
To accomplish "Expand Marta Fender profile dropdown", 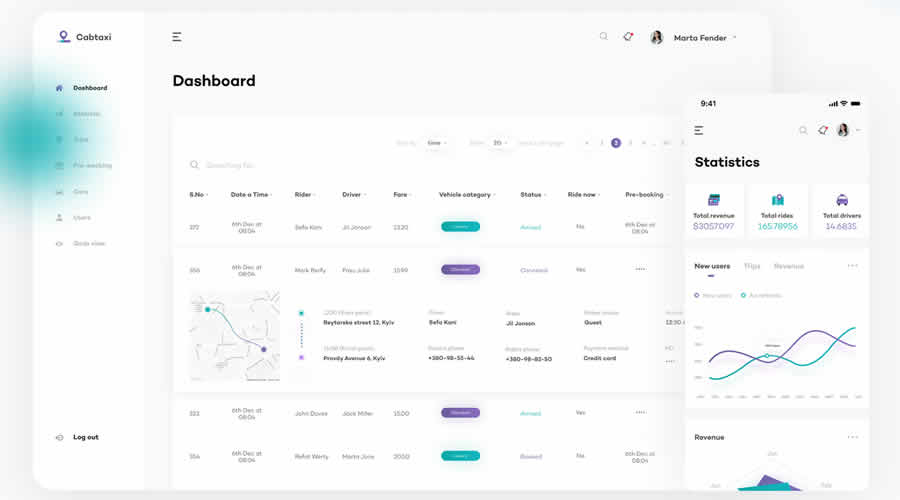I will tap(735, 38).
